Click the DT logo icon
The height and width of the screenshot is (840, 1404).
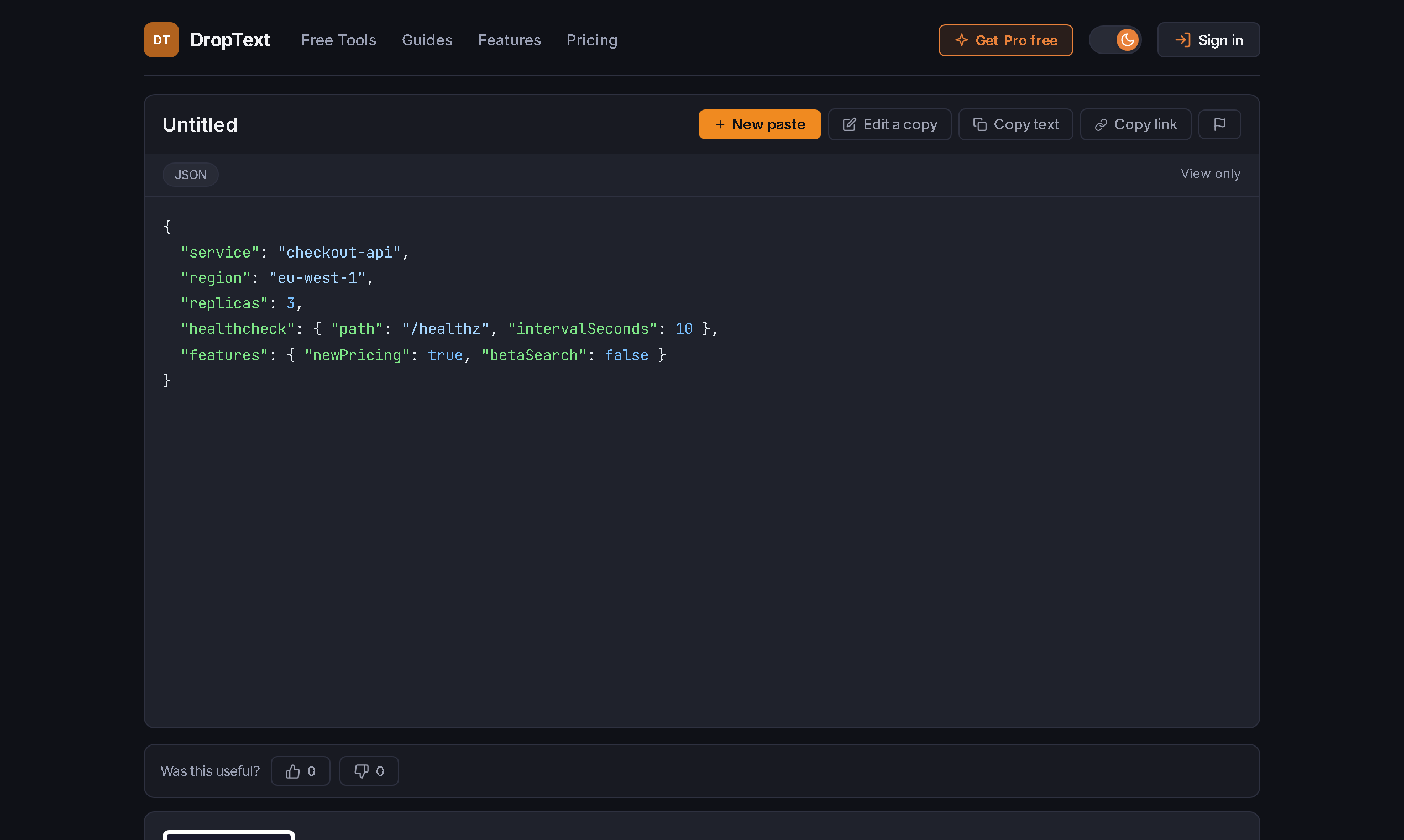coord(161,40)
